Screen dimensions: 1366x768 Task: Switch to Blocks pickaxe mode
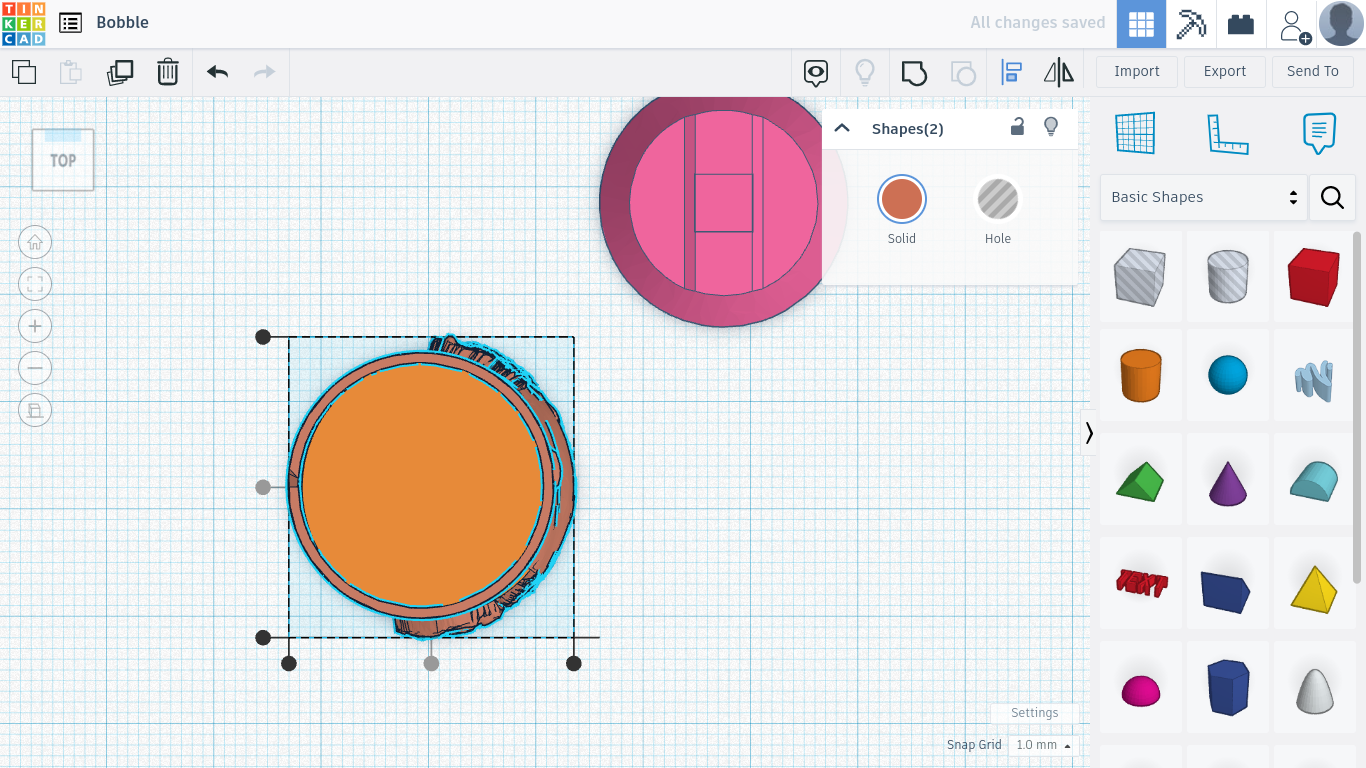1191,24
